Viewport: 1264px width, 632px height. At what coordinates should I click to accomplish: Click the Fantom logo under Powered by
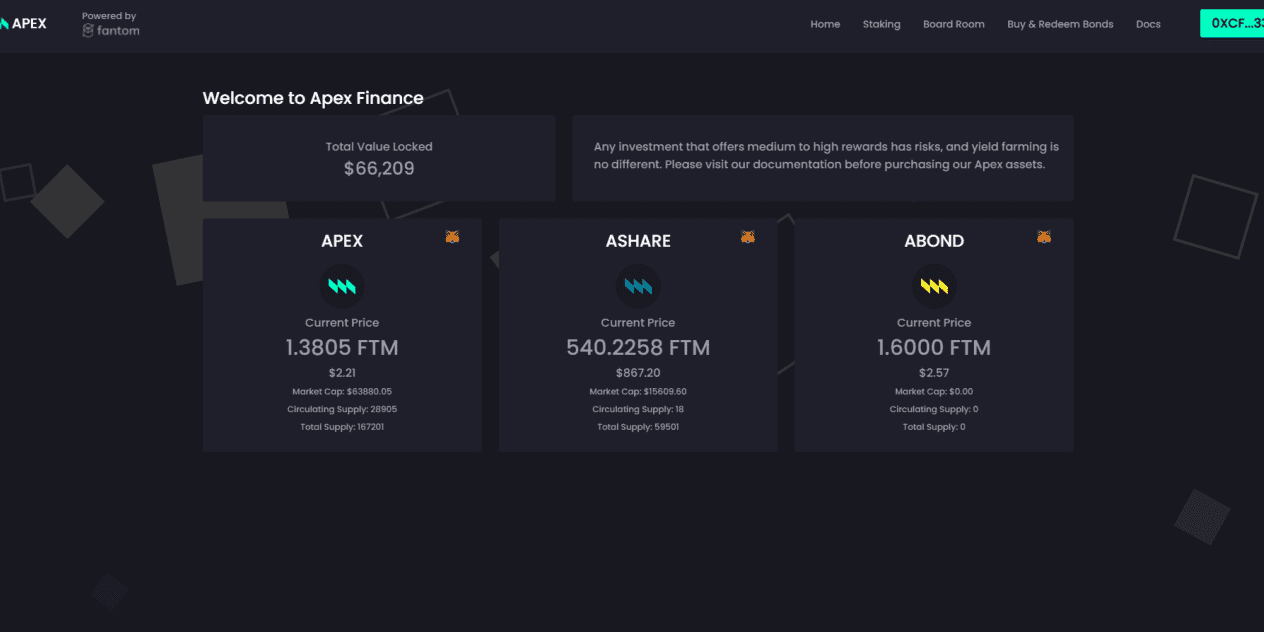tap(111, 31)
